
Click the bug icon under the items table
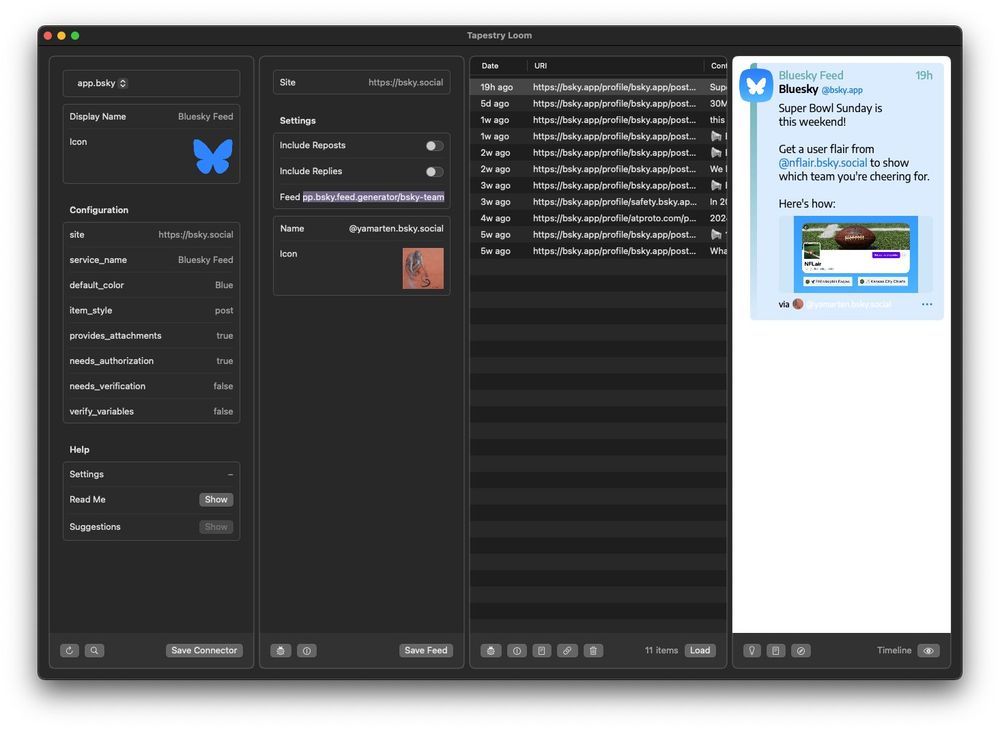point(490,650)
